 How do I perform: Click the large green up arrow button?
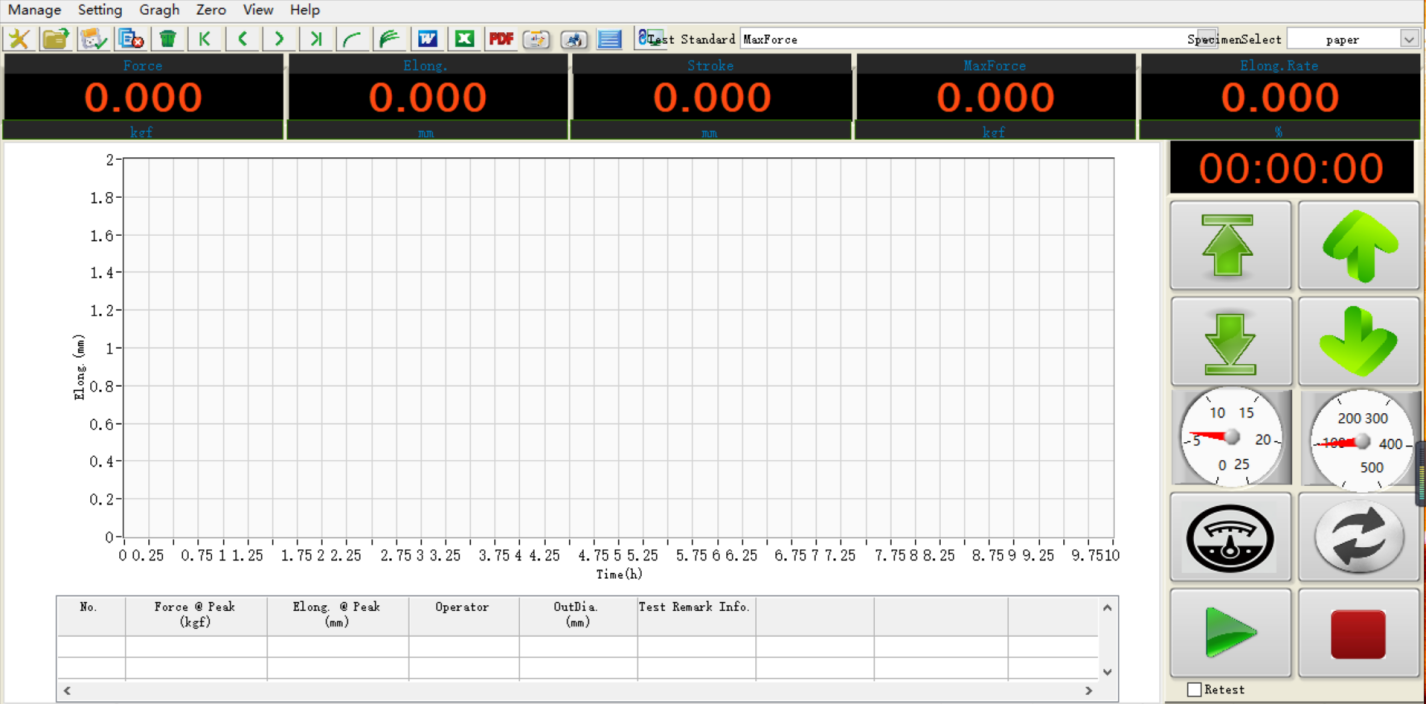(x=1357, y=246)
